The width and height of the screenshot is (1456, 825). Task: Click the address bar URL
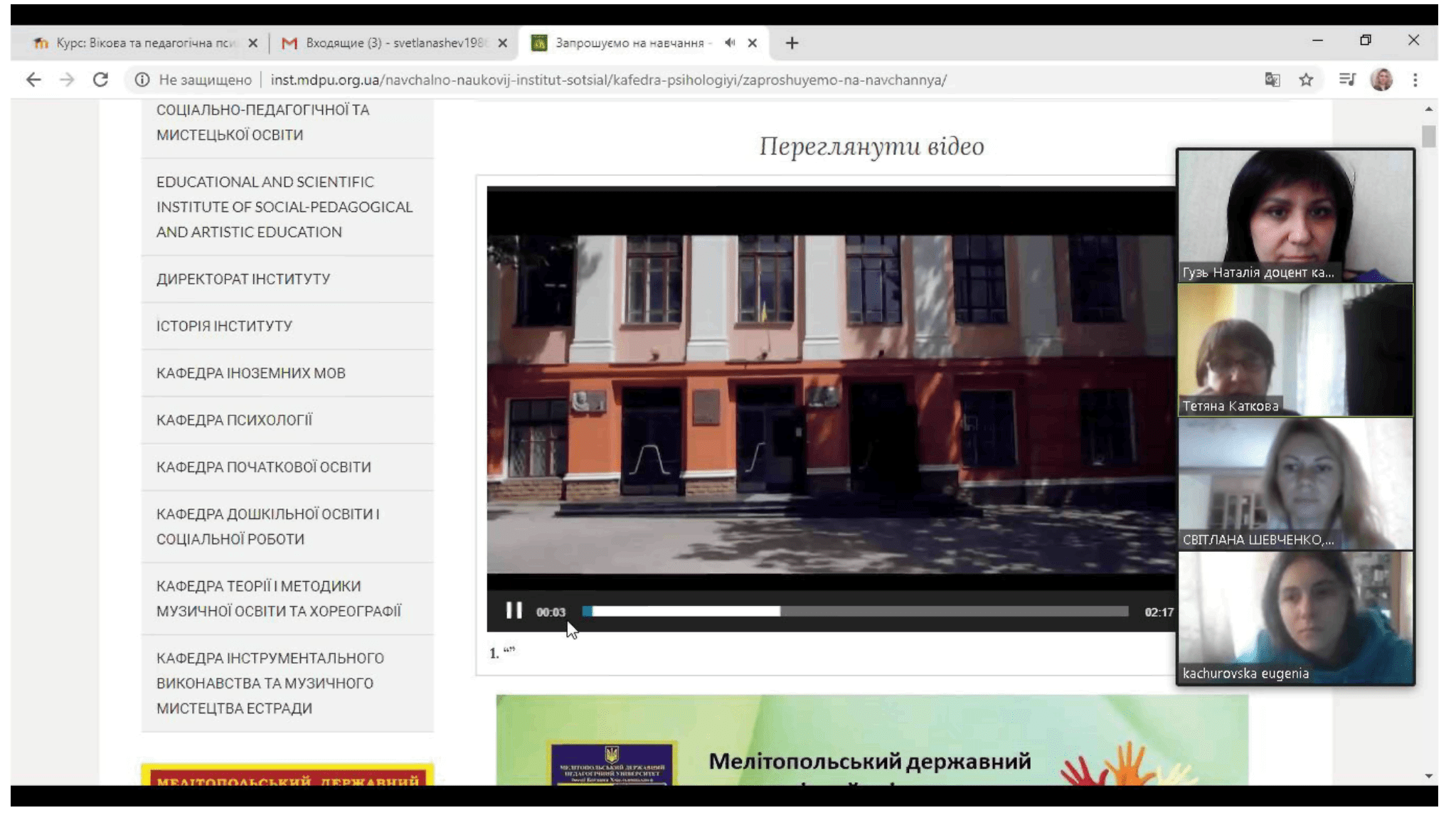608,80
